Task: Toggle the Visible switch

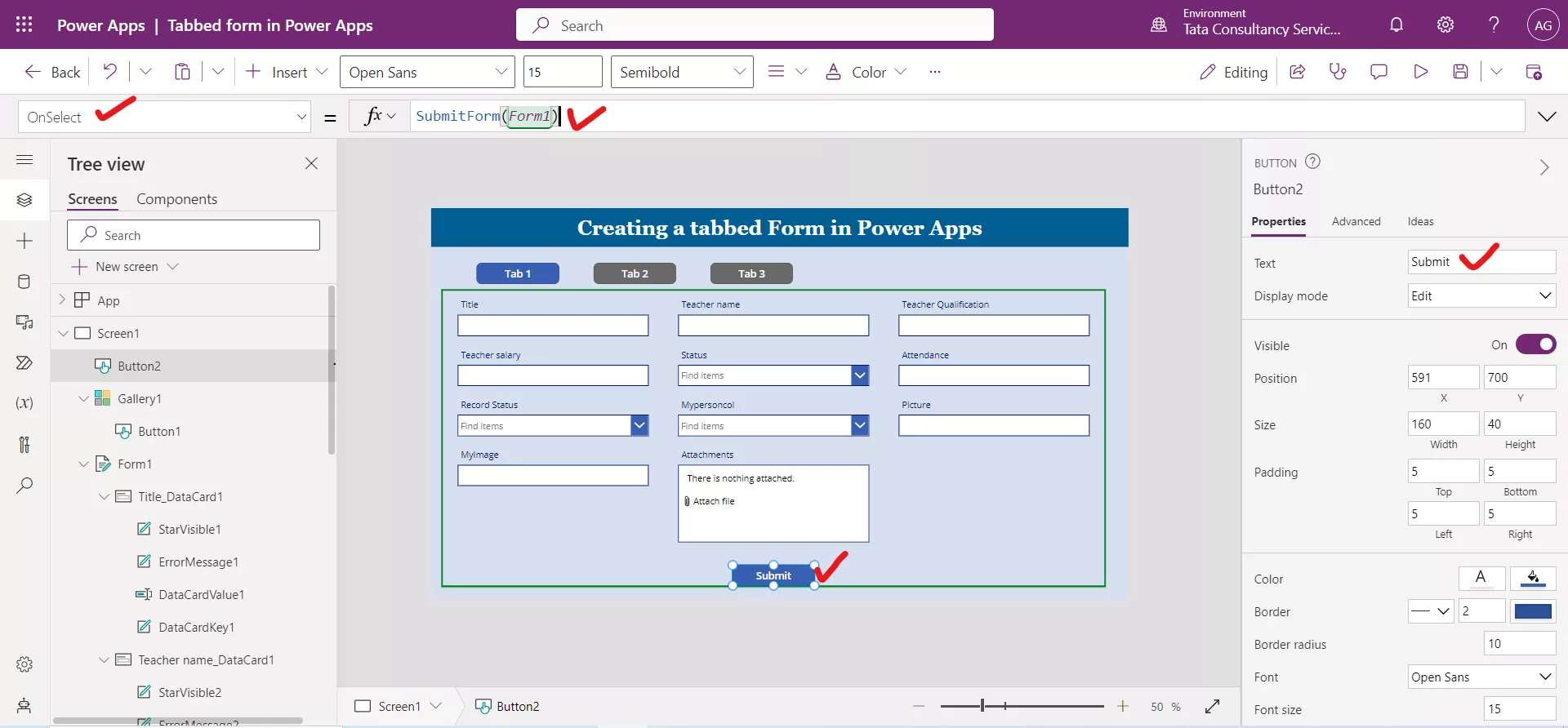Action: pyautogui.click(x=1535, y=344)
